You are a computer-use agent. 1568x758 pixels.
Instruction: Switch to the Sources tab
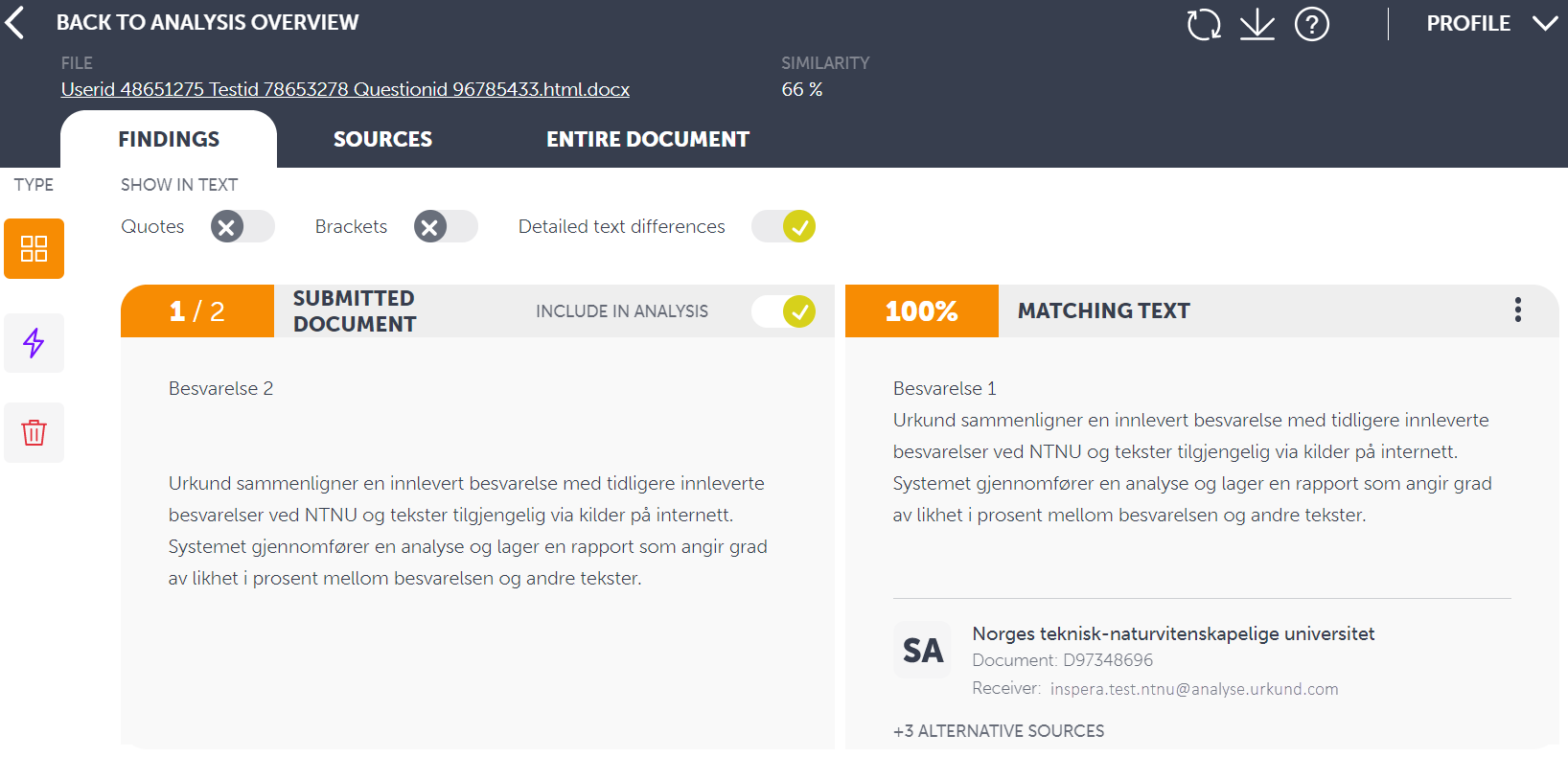[382, 140]
